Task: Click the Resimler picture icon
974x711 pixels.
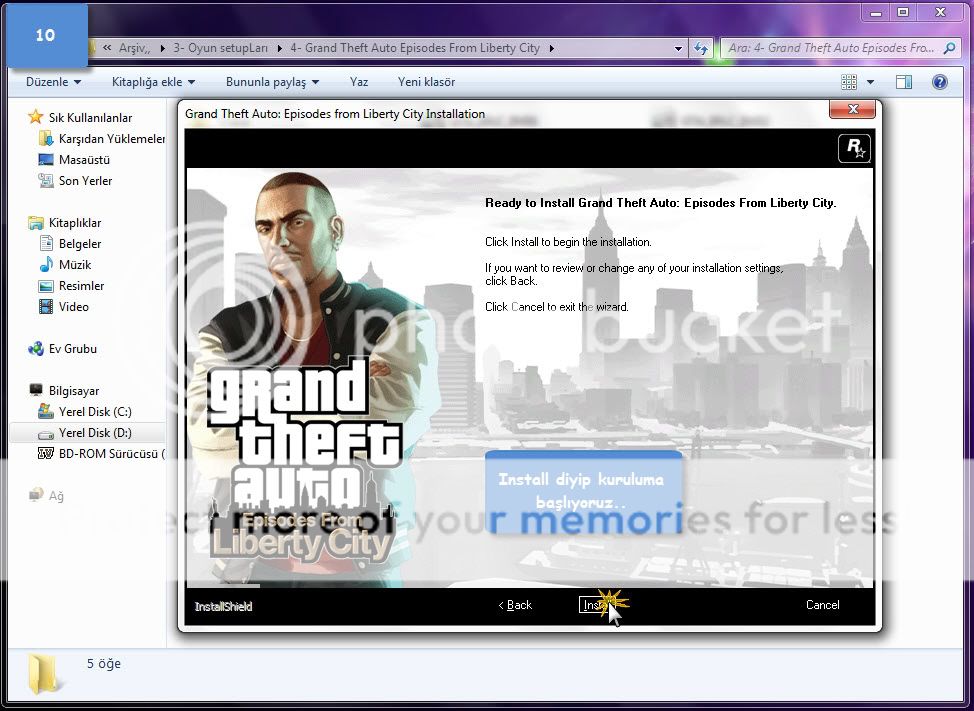Action: pos(45,286)
